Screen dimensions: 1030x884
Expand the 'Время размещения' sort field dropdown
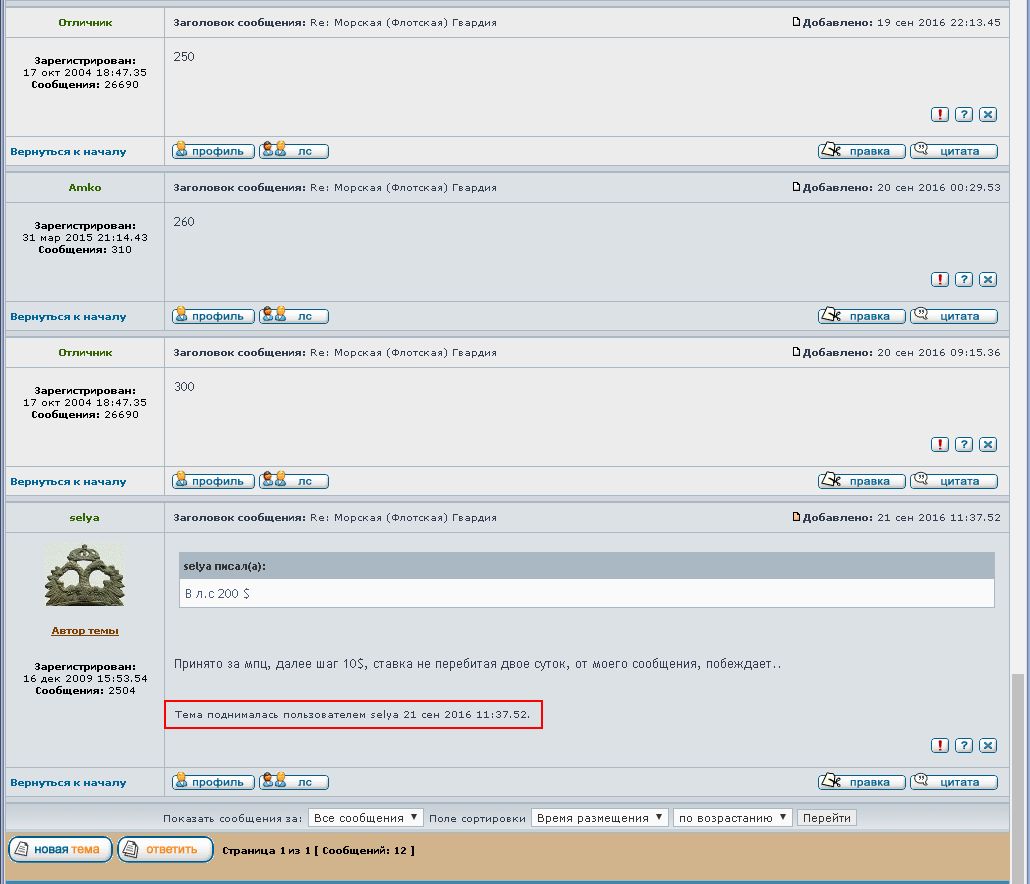pos(599,818)
